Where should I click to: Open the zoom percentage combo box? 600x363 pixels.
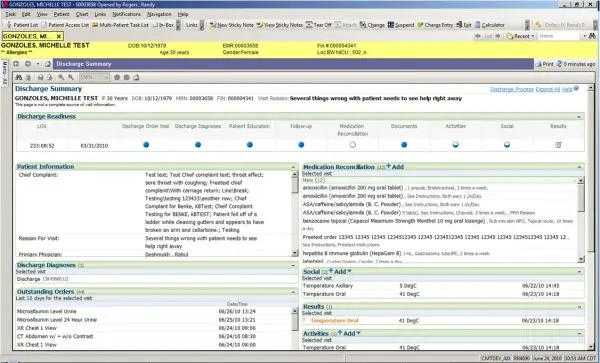94,77
